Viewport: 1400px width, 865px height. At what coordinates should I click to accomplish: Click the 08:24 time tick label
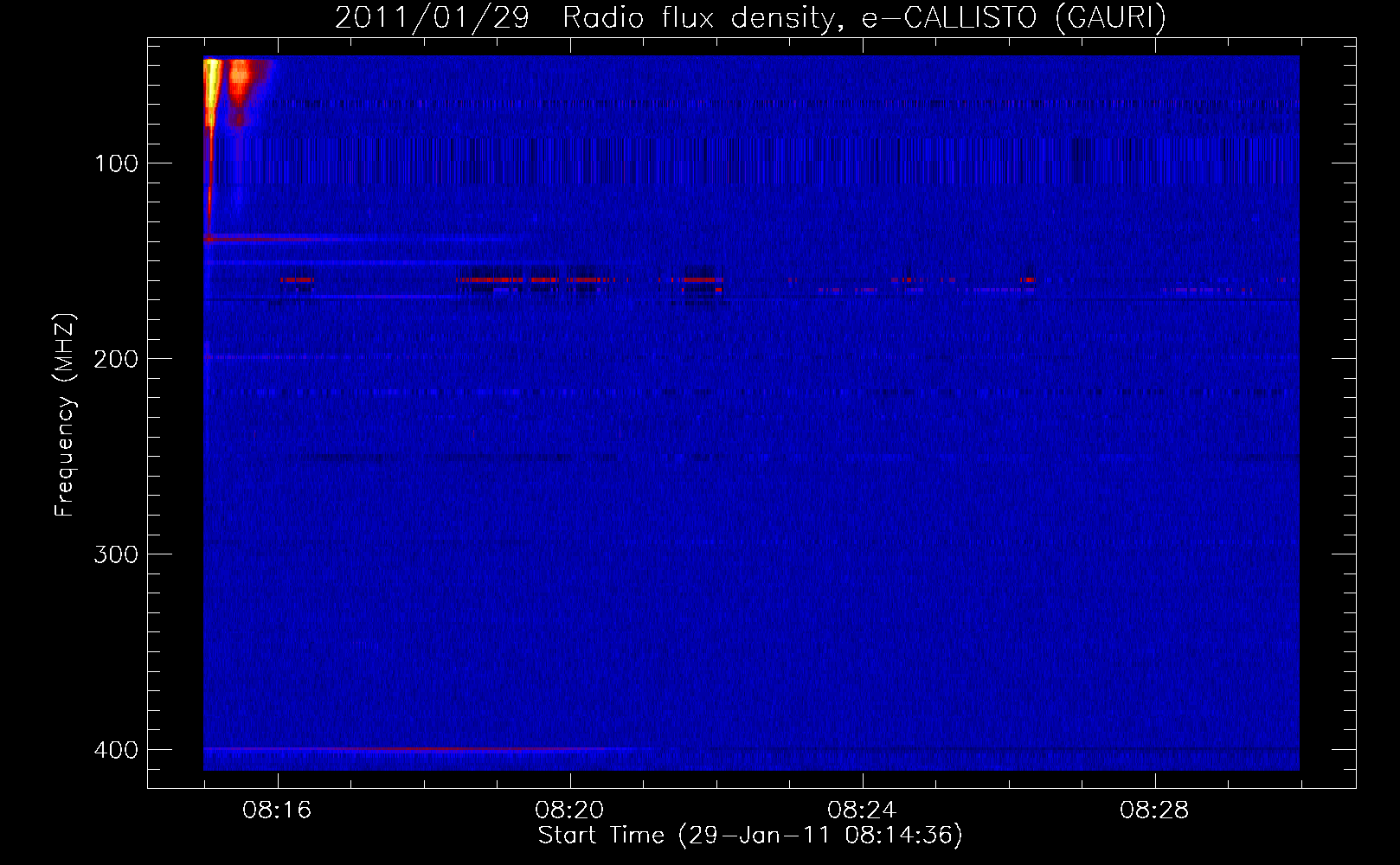(x=862, y=811)
